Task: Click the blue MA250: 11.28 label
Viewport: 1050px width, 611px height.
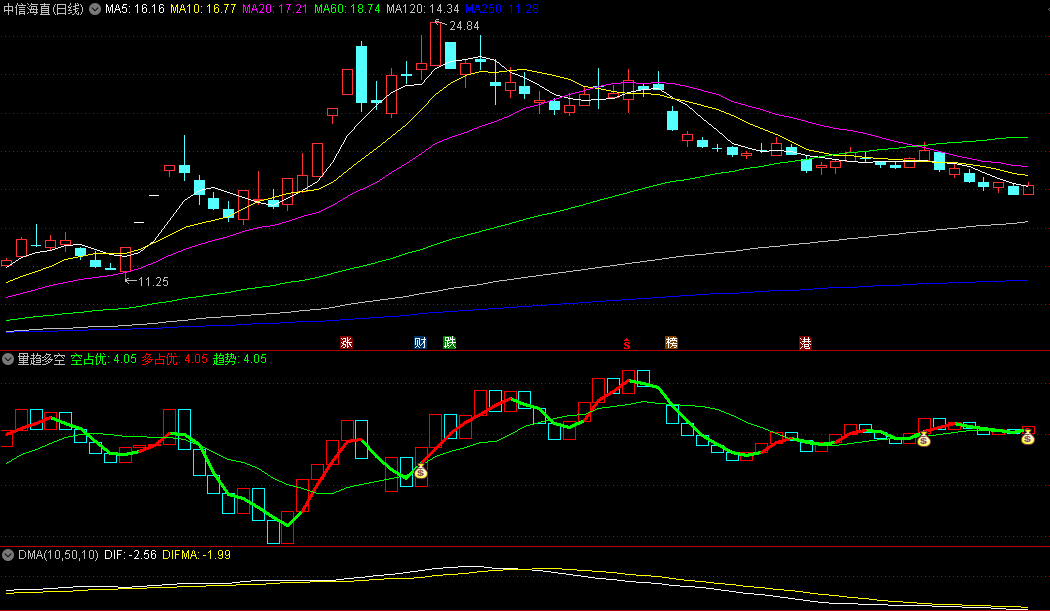Action: click(x=502, y=9)
